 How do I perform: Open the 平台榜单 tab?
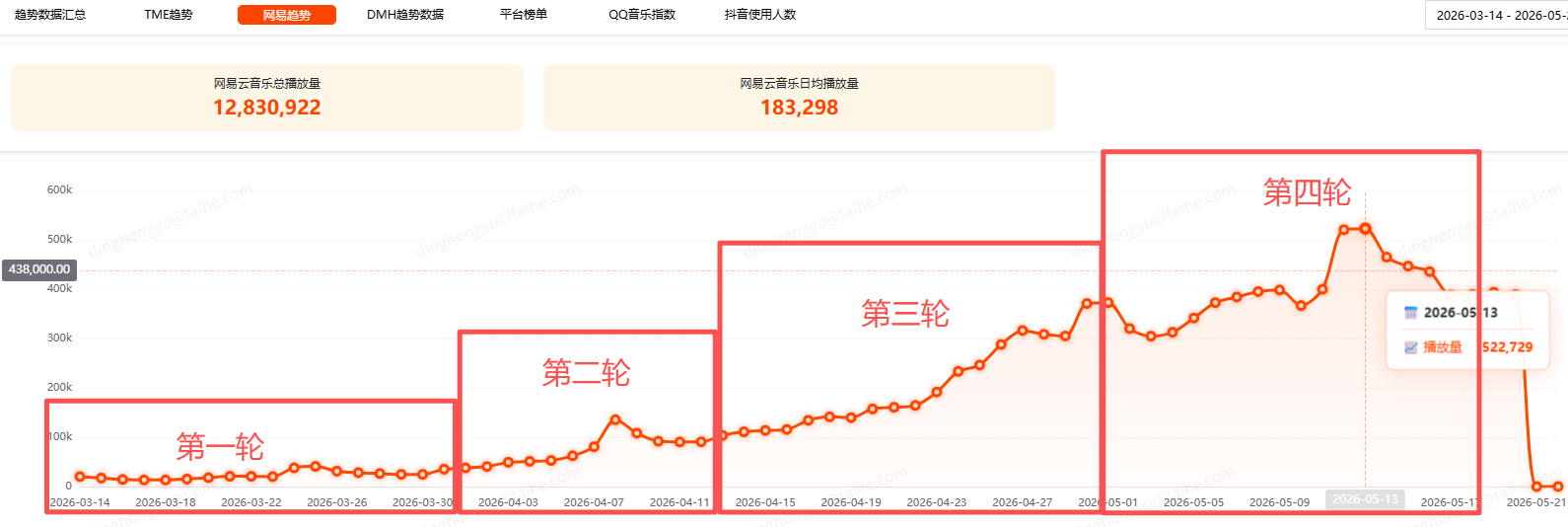click(524, 15)
